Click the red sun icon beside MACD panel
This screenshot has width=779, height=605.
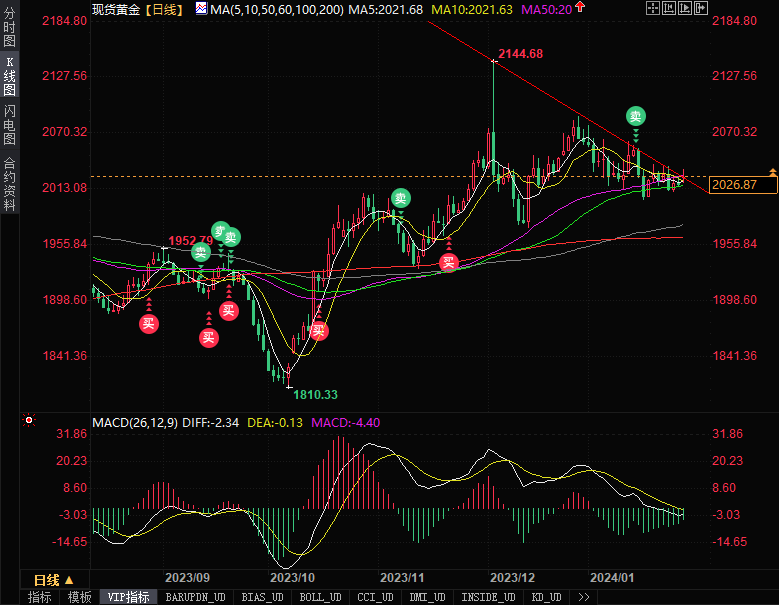coord(29,423)
